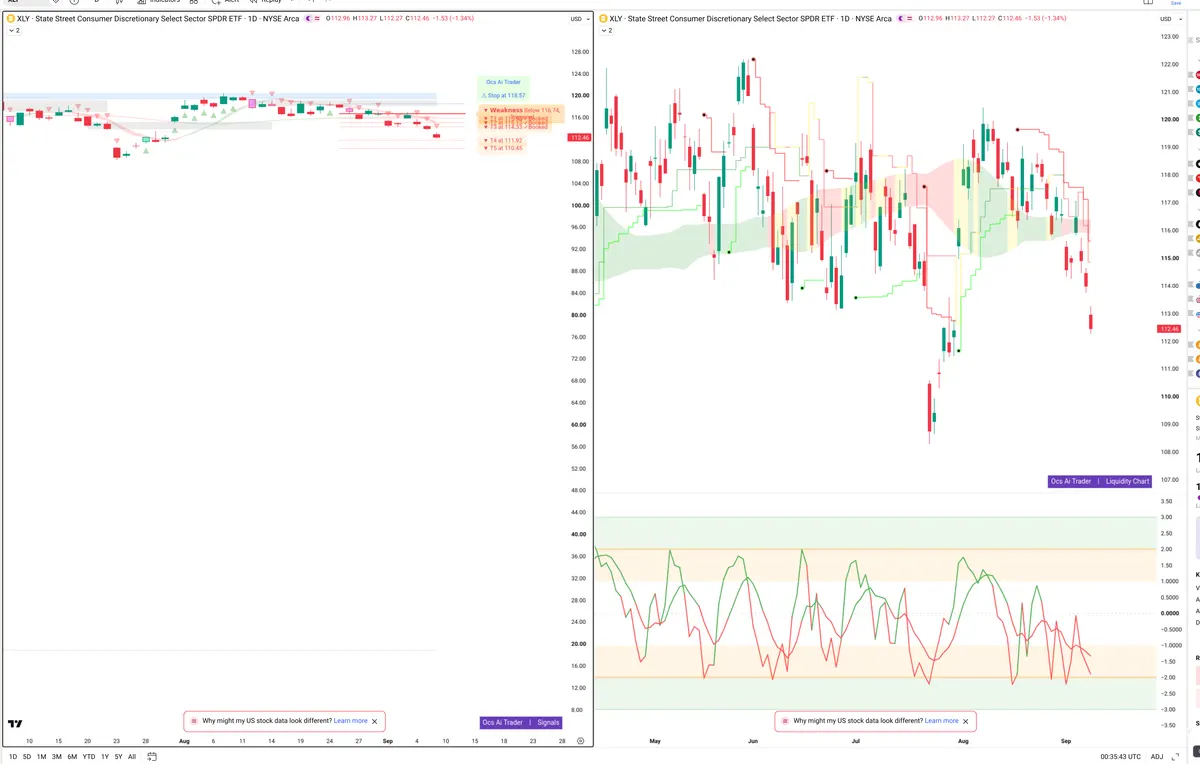
Task: Click the Signals label in left chart
Action: coord(548,722)
